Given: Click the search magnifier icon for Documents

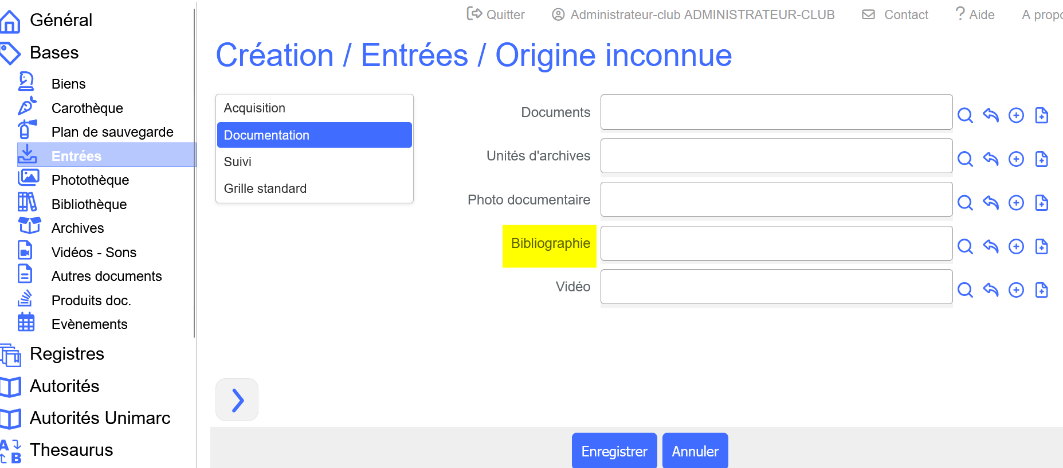Looking at the screenshot, I should pos(965,115).
